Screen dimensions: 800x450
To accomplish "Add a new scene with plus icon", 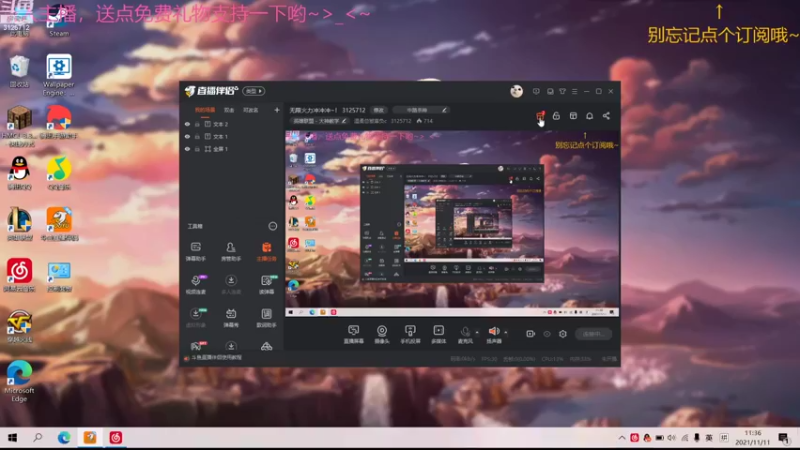I will 277,110.
